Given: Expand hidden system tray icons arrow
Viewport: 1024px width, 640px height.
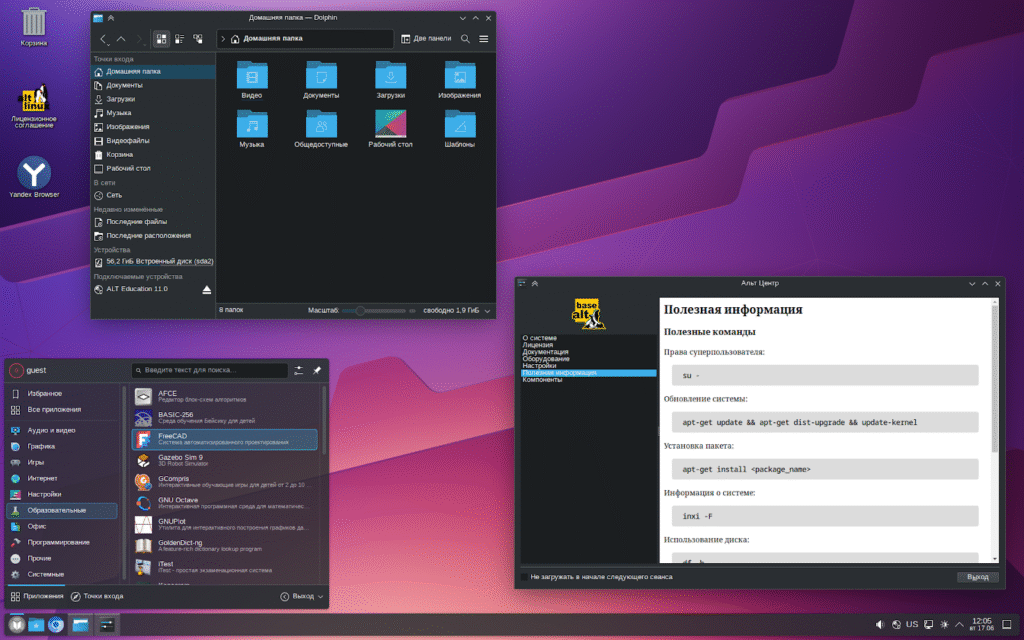Looking at the screenshot, I should click(960, 624).
